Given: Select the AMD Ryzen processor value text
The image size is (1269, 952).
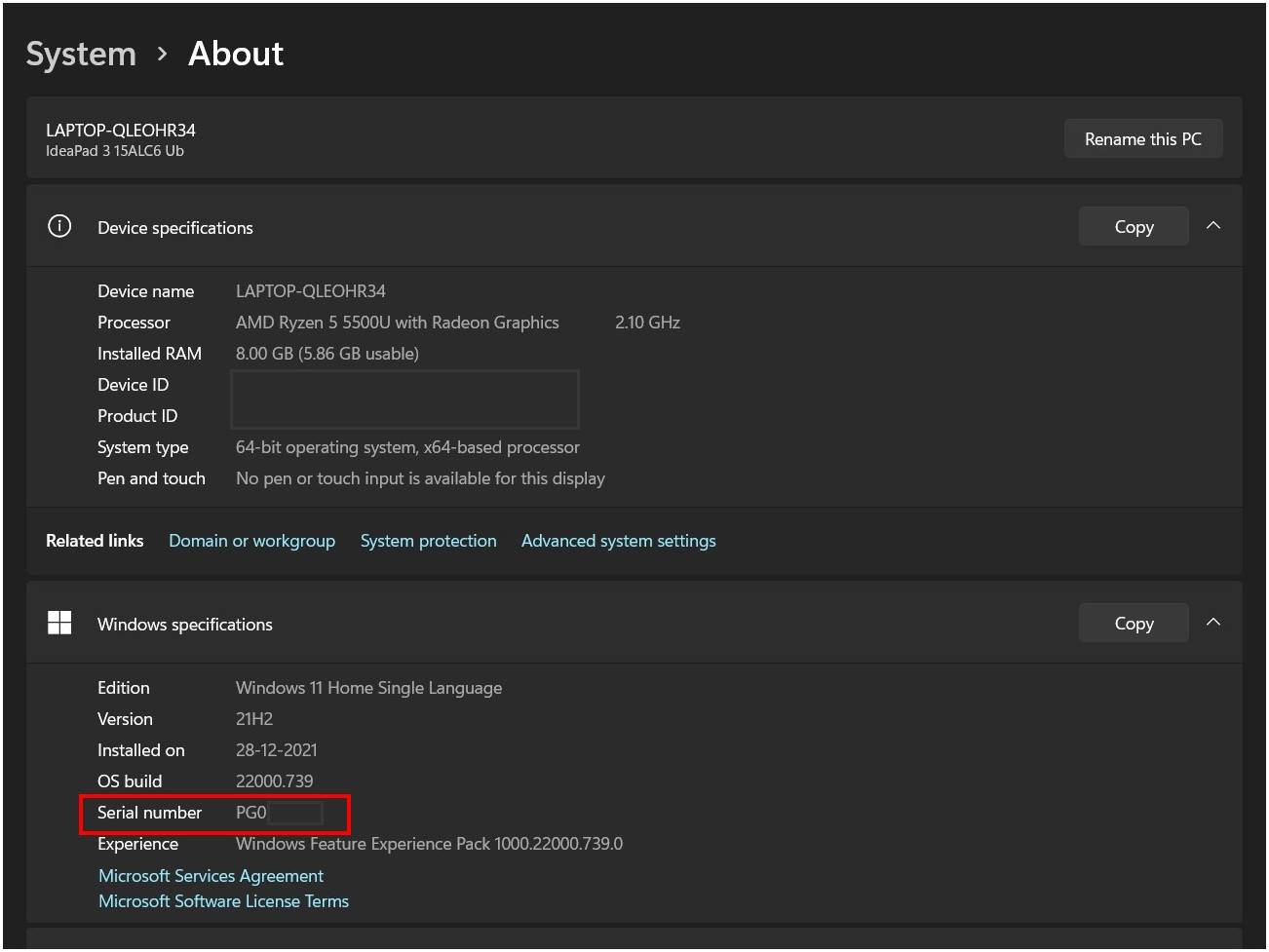Looking at the screenshot, I should (397, 323).
